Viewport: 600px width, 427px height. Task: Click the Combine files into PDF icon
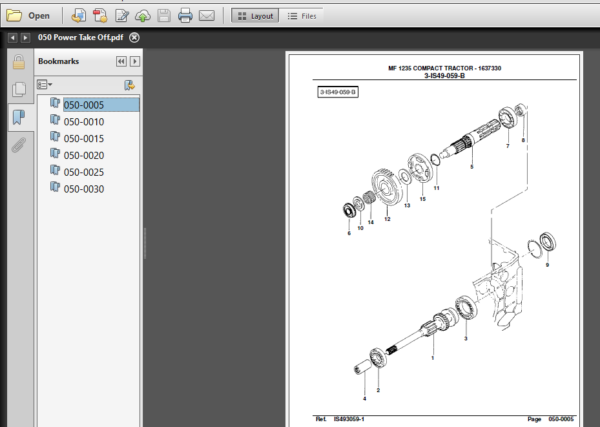[100, 16]
